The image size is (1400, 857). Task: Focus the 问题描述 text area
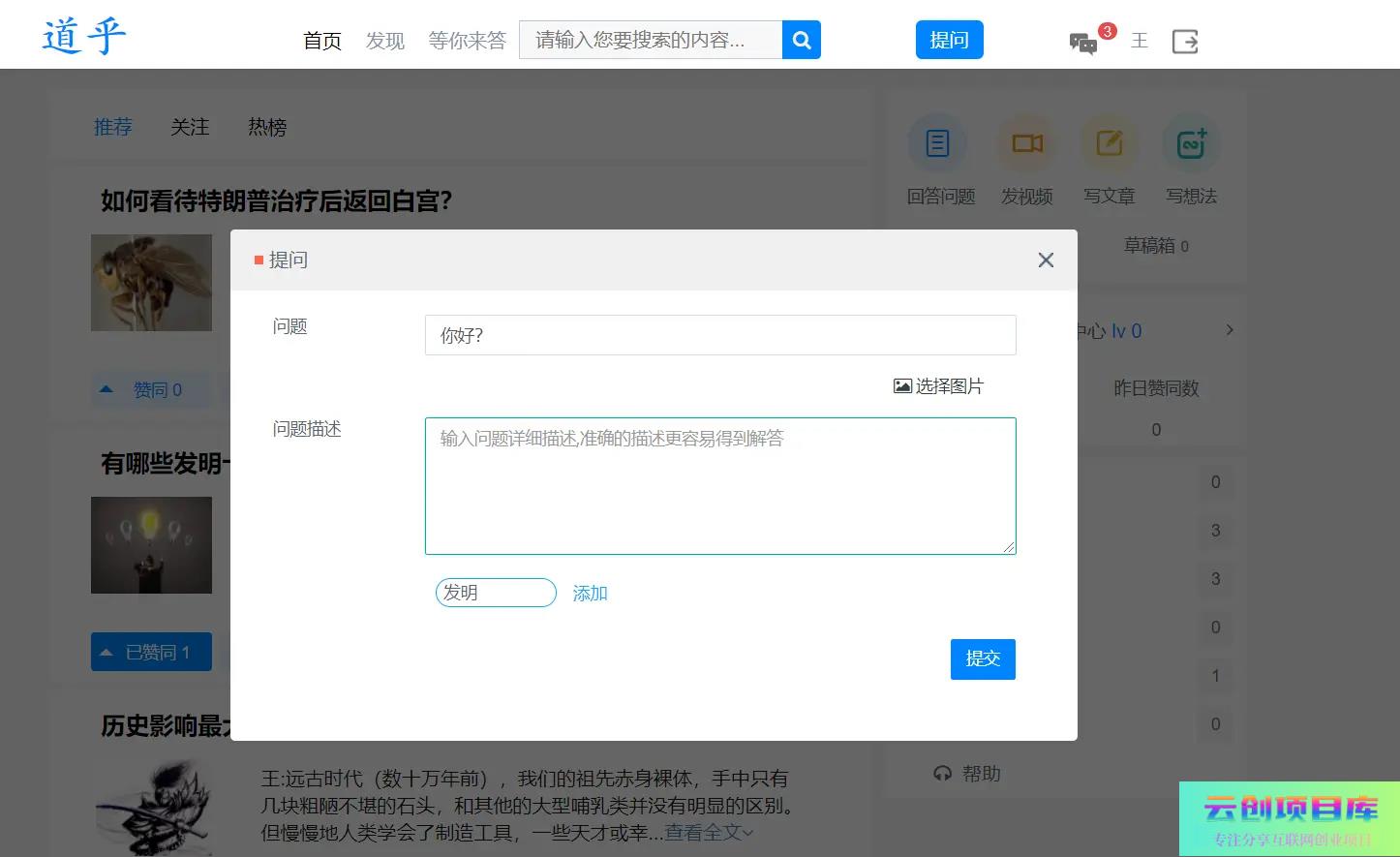pyautogui.click(x=720, y=486)
